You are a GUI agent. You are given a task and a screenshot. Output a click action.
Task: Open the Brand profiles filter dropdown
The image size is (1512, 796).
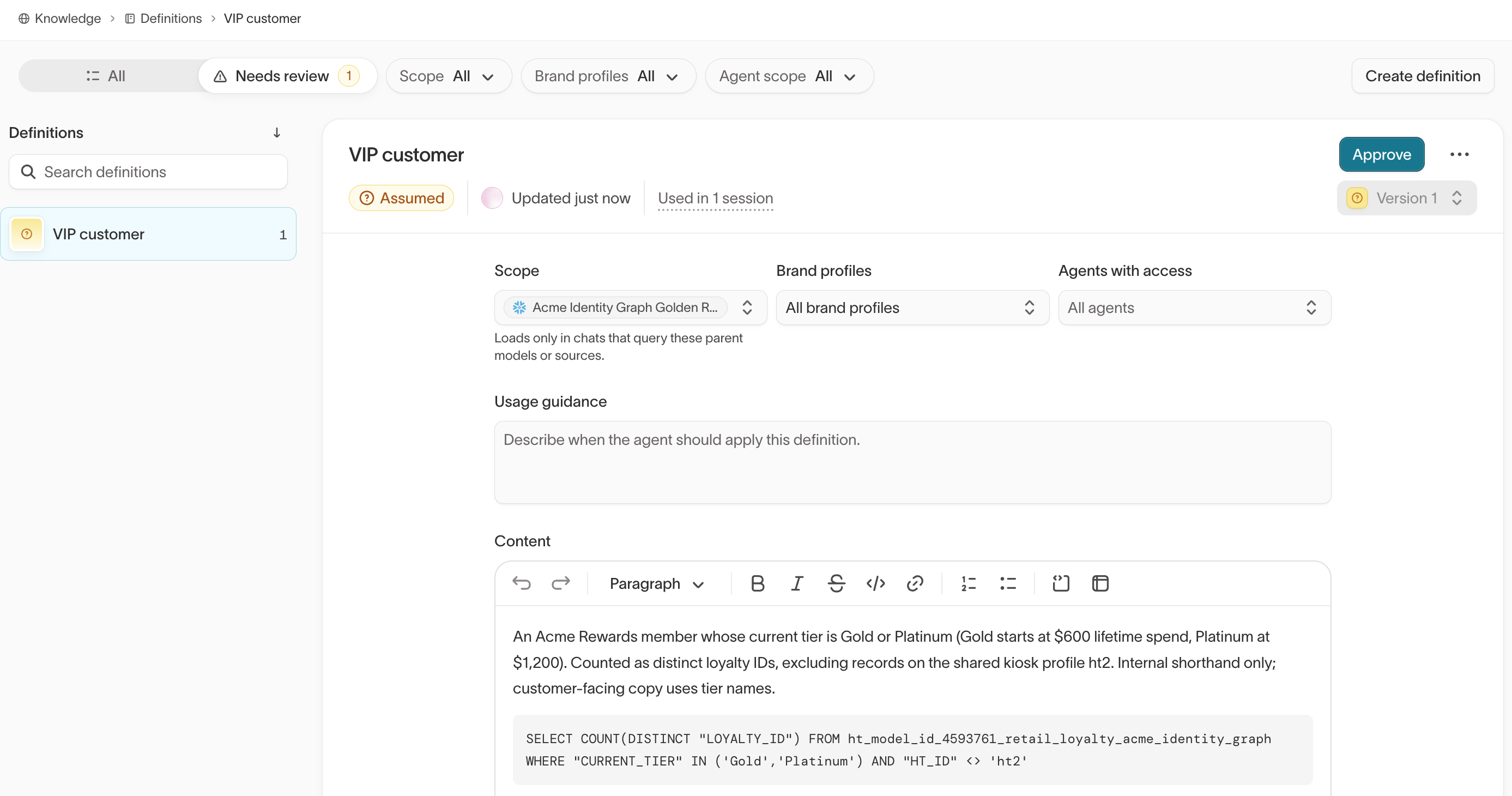point(608,76)
